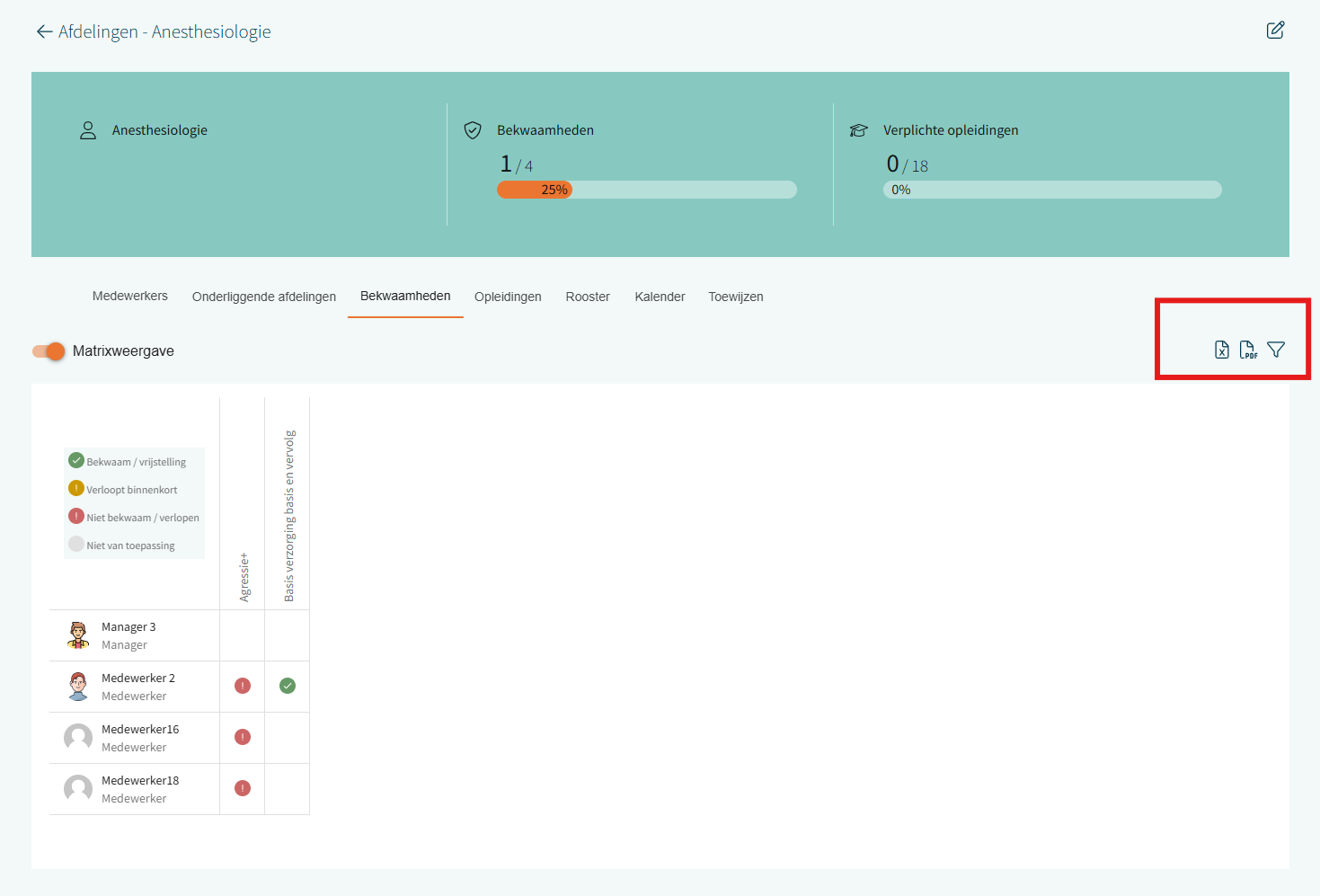Click Medewerker18 red warning status icon
Screen dimensions: 1320x896
243,788
